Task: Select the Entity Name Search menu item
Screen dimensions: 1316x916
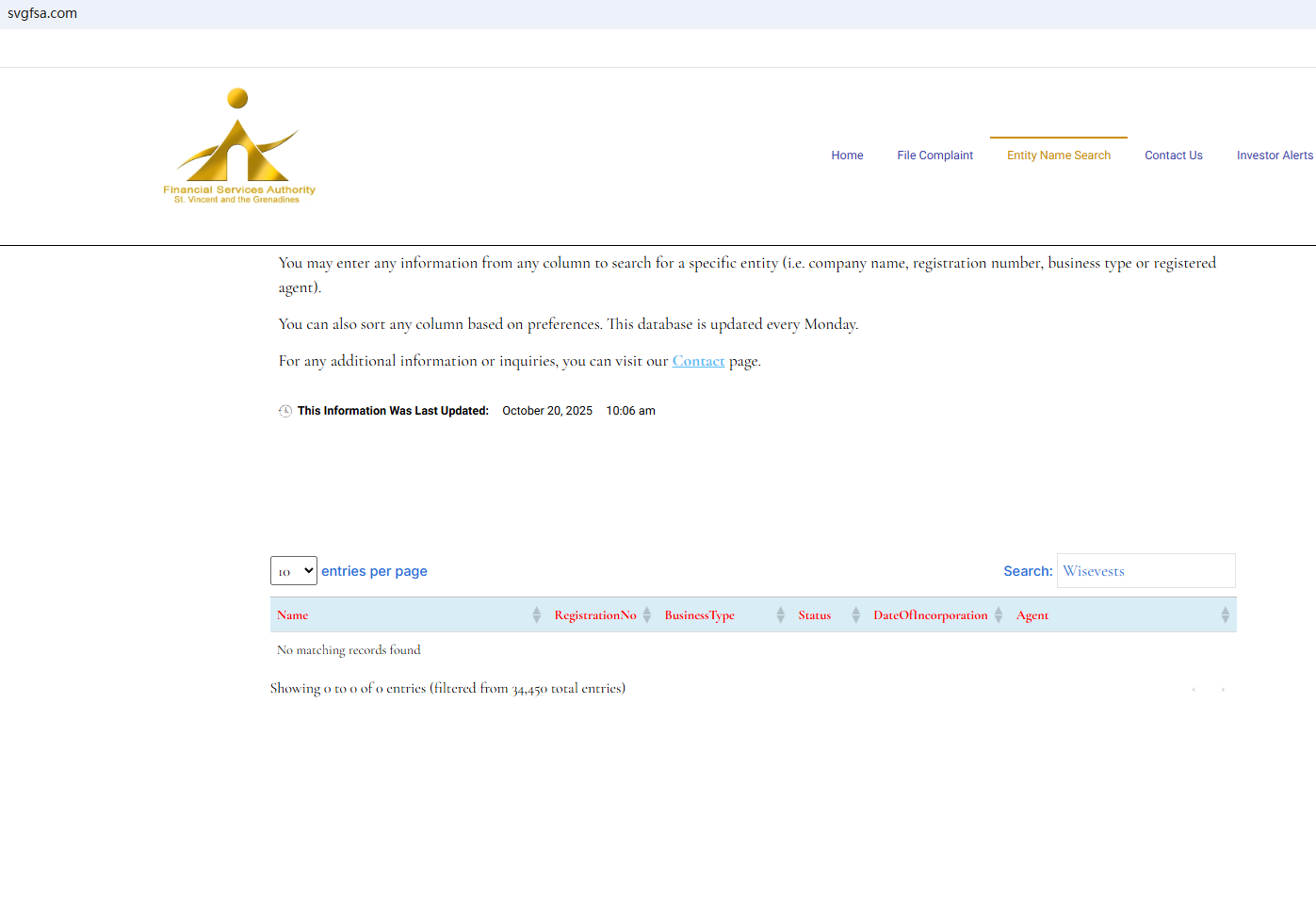Action: click(x=1059, y=155)
